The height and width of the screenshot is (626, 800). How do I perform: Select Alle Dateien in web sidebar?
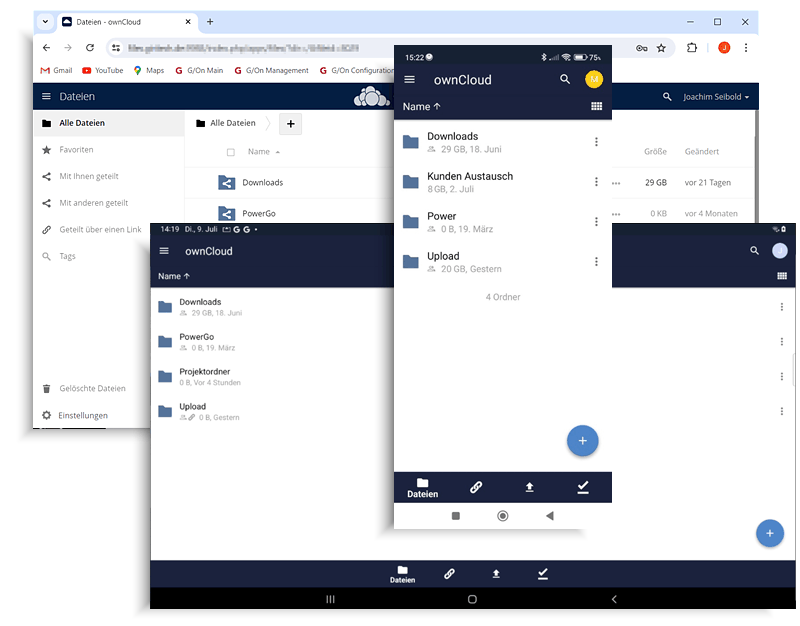(x=109, y=123)
